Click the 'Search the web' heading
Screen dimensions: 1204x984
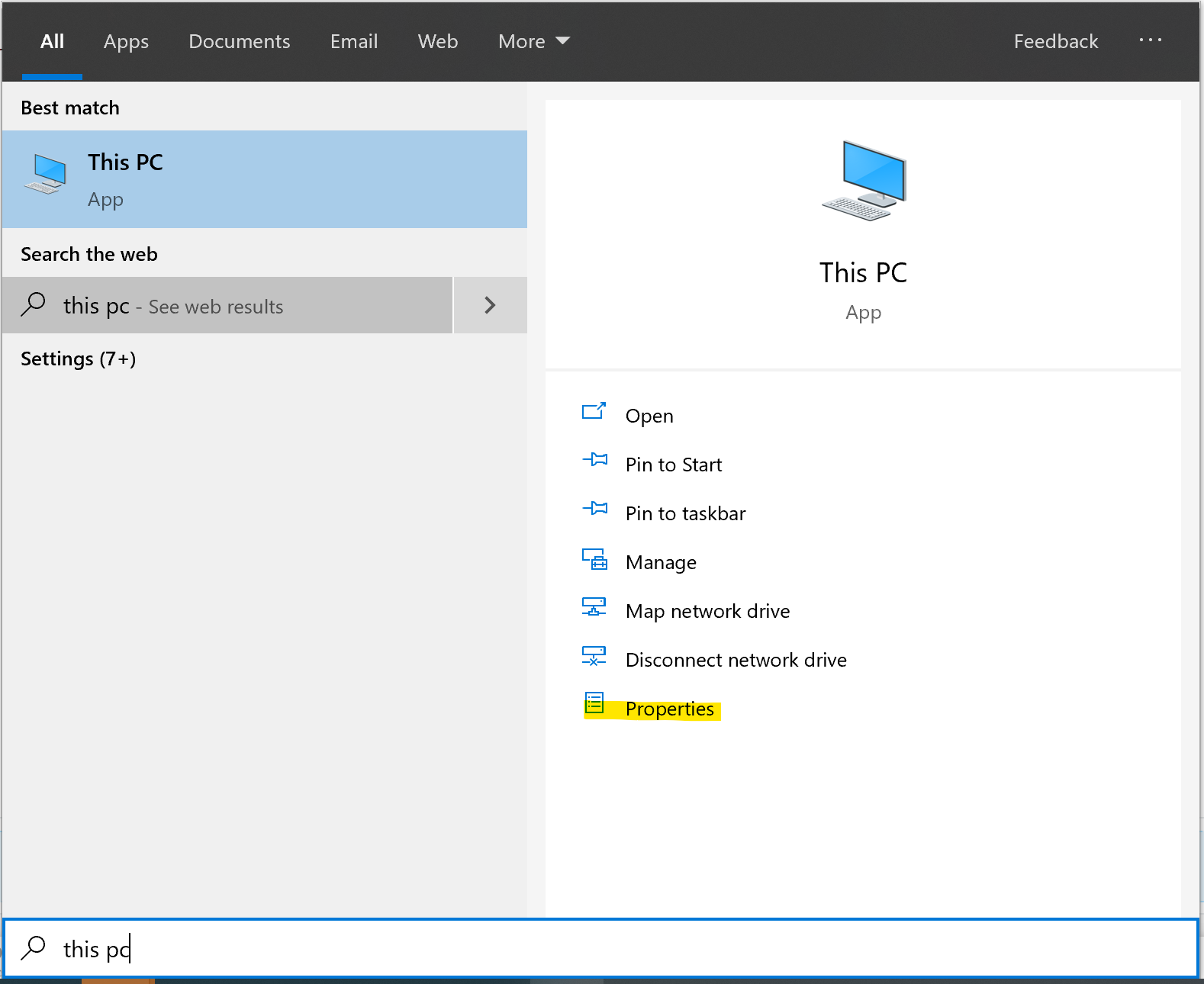pos(89,254)
